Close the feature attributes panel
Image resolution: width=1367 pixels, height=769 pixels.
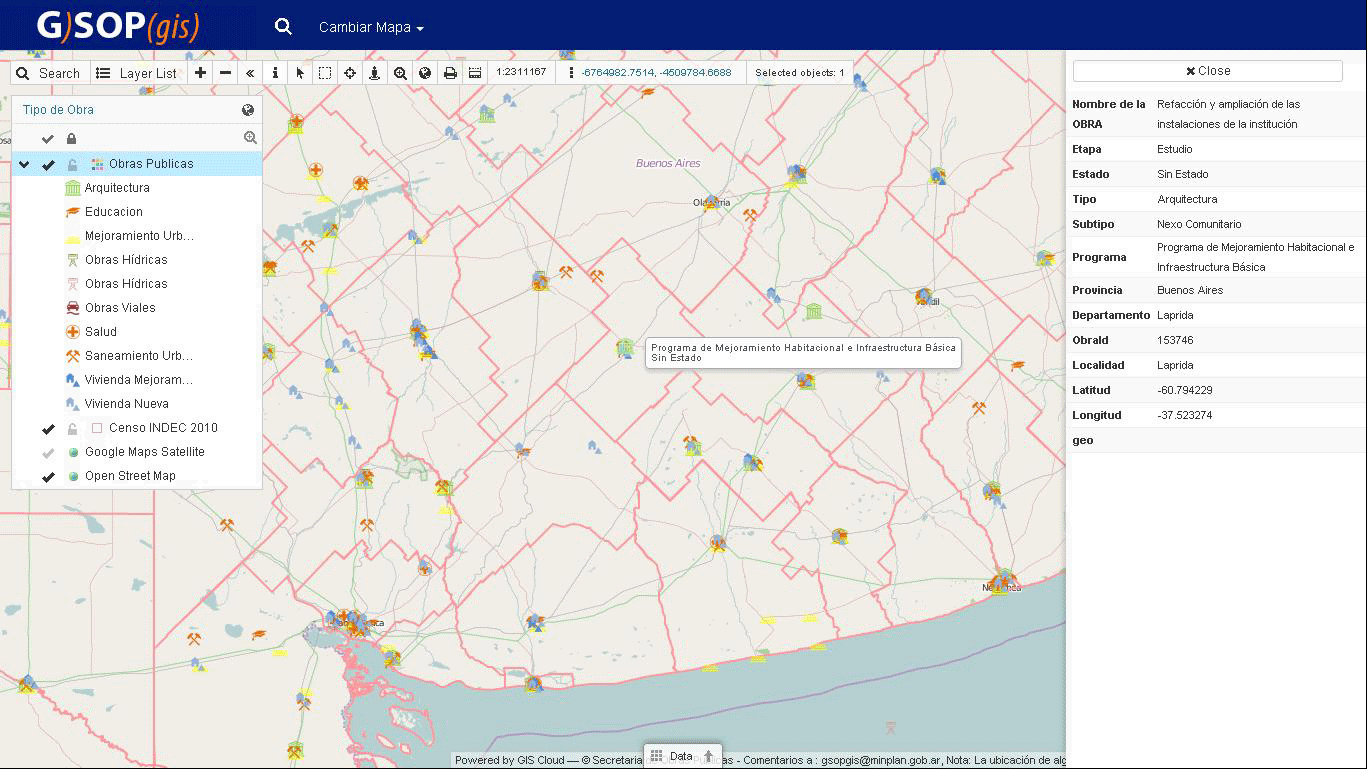pyautogui.click(x=1207, y=70)
